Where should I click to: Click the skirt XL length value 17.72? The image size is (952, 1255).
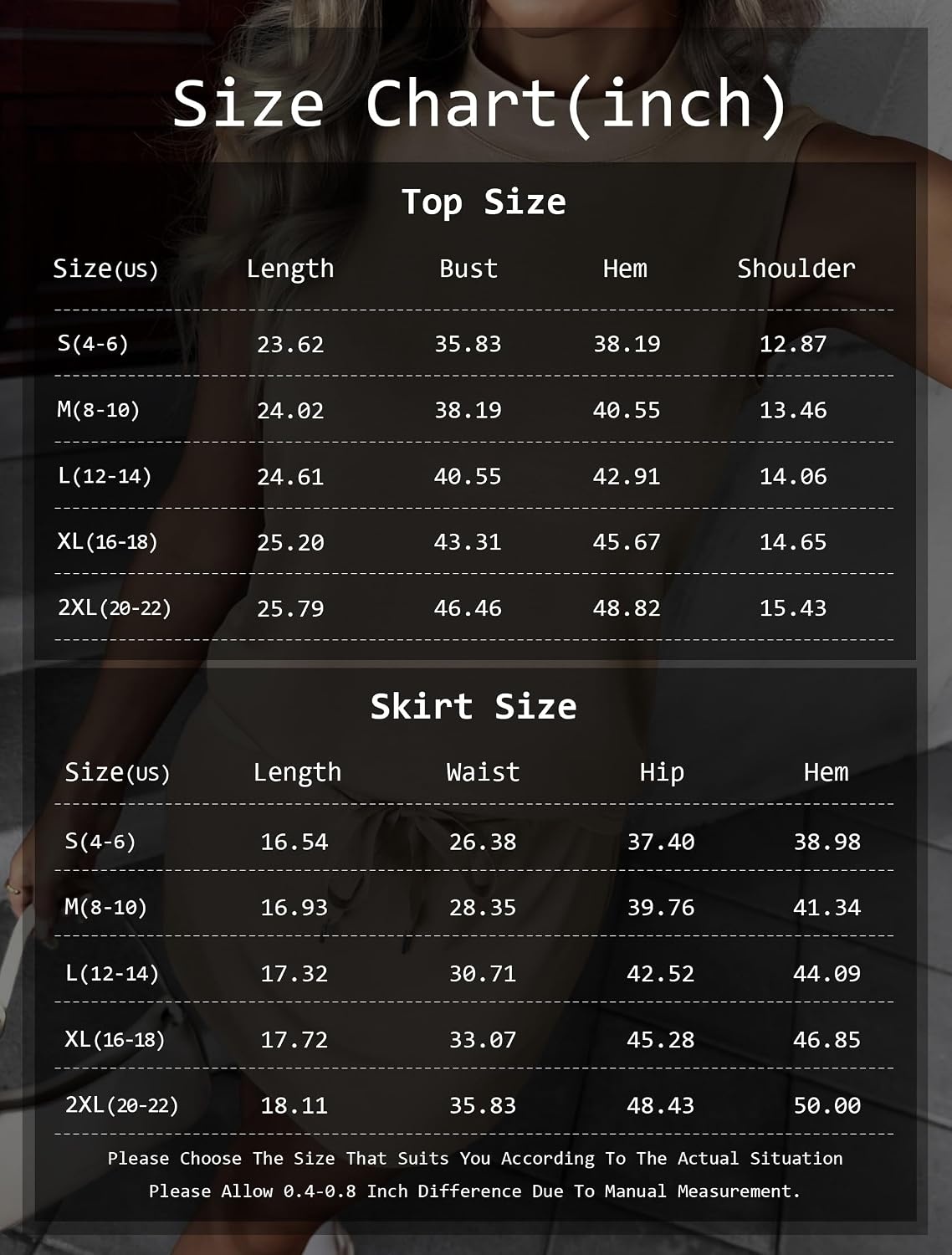pos(294,1039)
